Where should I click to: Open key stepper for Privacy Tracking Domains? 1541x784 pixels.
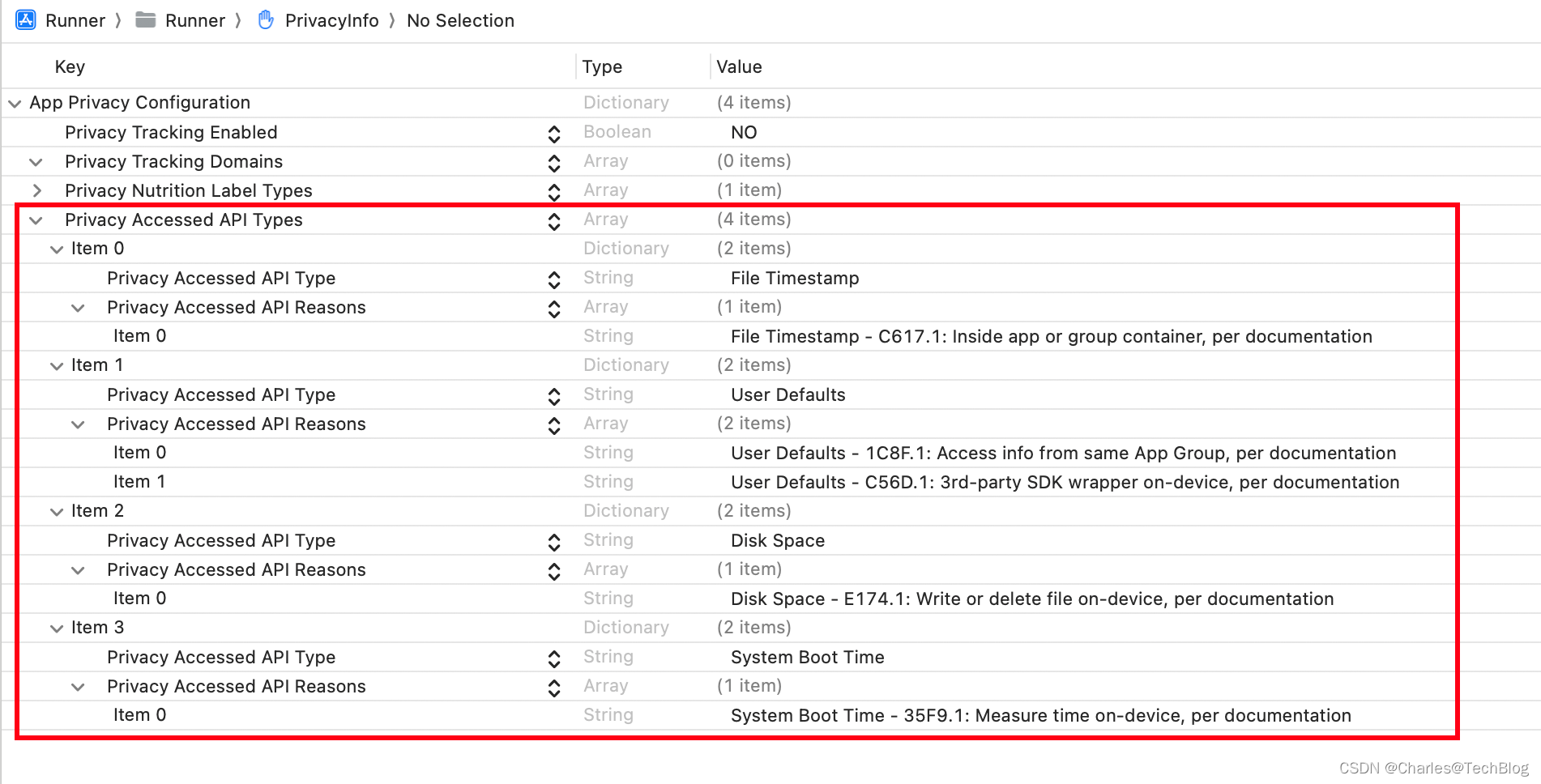(554, 163)
